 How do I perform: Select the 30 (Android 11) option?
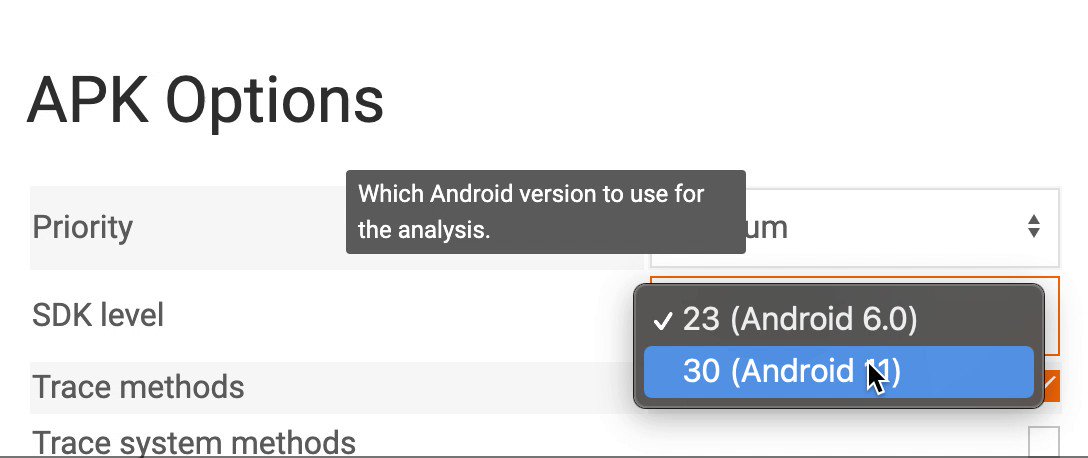click(x=838, y=372)
